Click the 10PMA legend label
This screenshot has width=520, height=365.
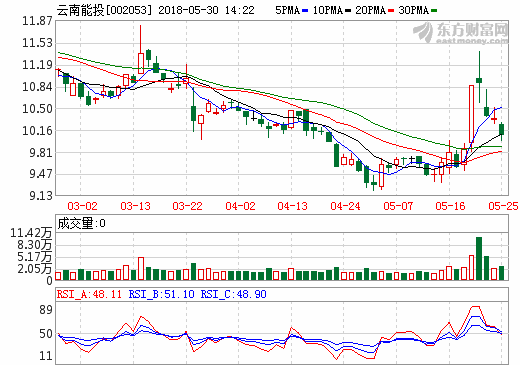(328, 10)
